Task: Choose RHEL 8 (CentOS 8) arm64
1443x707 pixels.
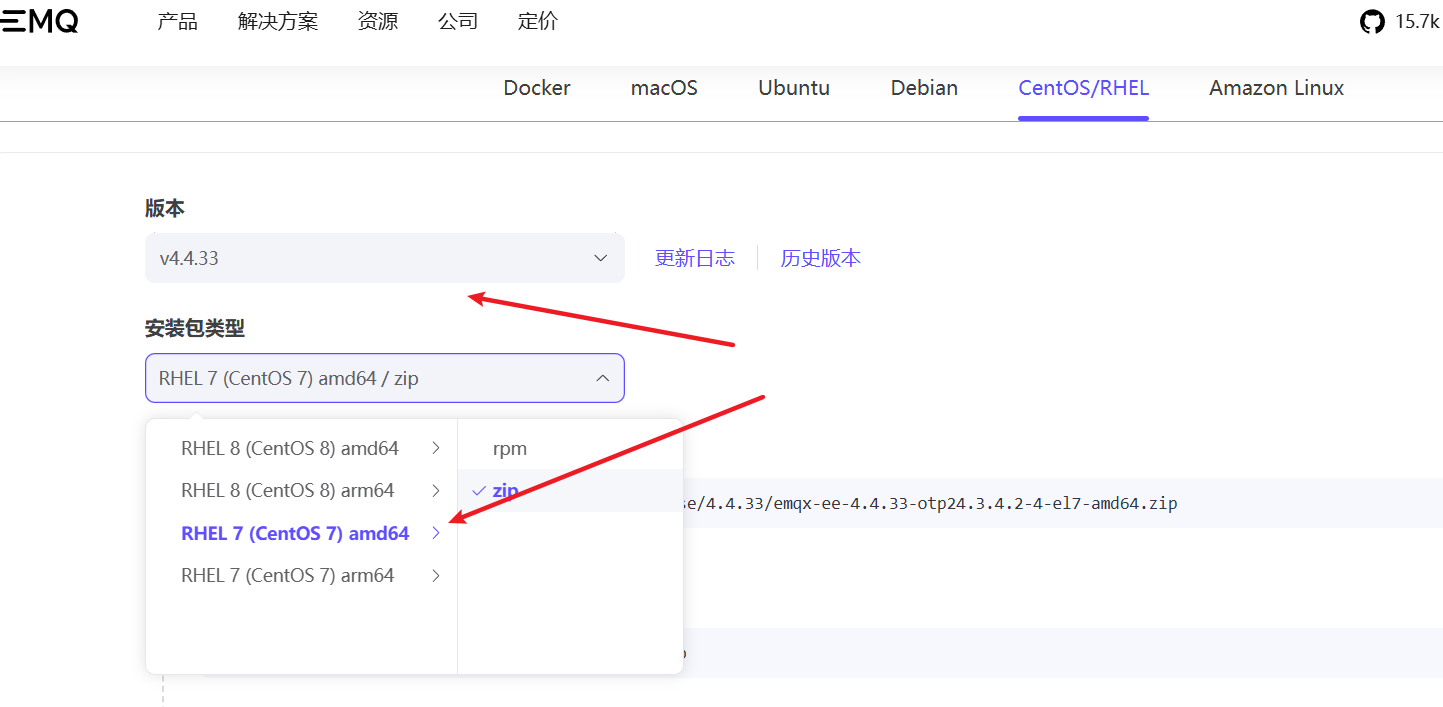Action: (288, 490)
